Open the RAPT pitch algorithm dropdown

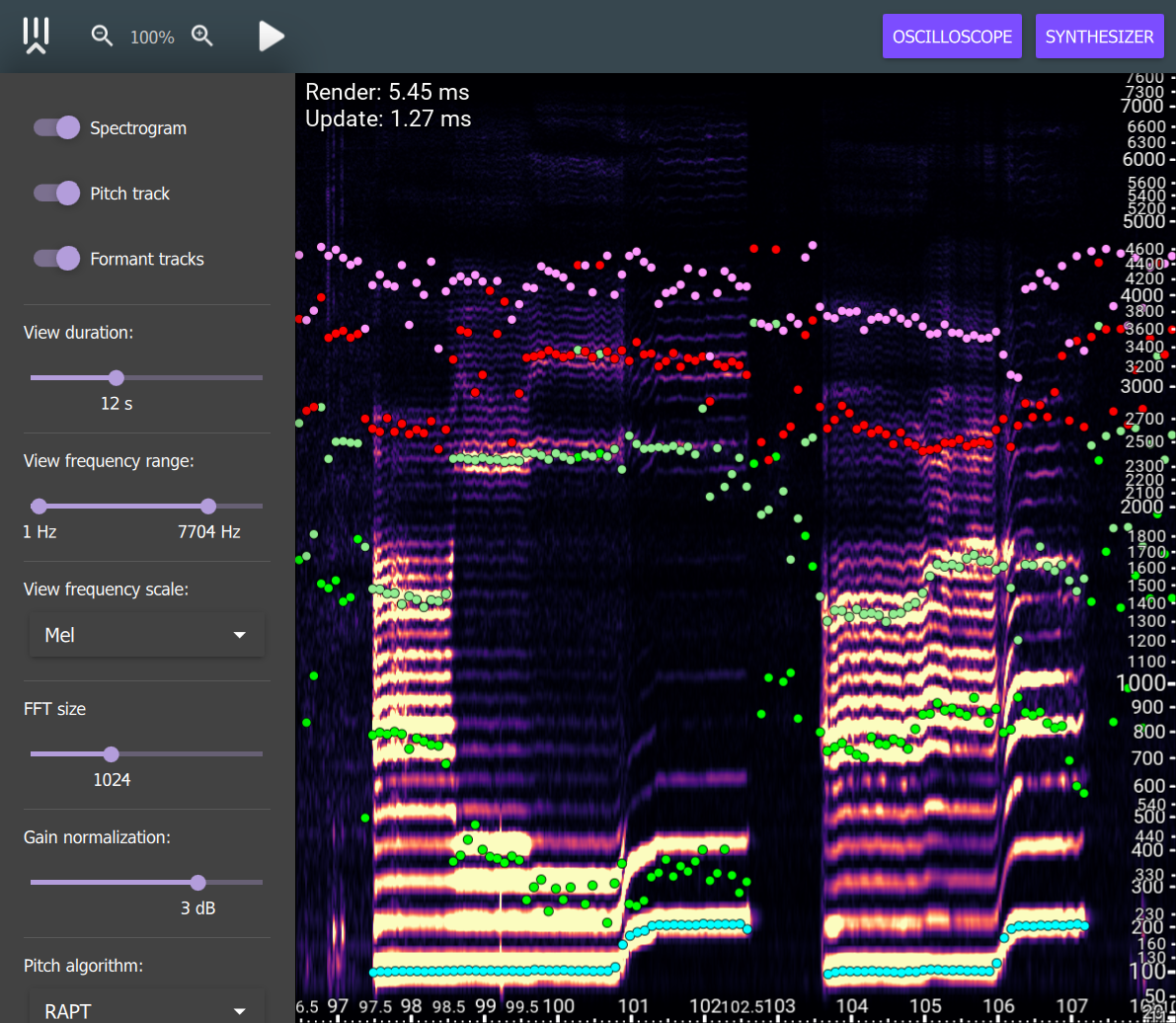(x=147, y=1010)
